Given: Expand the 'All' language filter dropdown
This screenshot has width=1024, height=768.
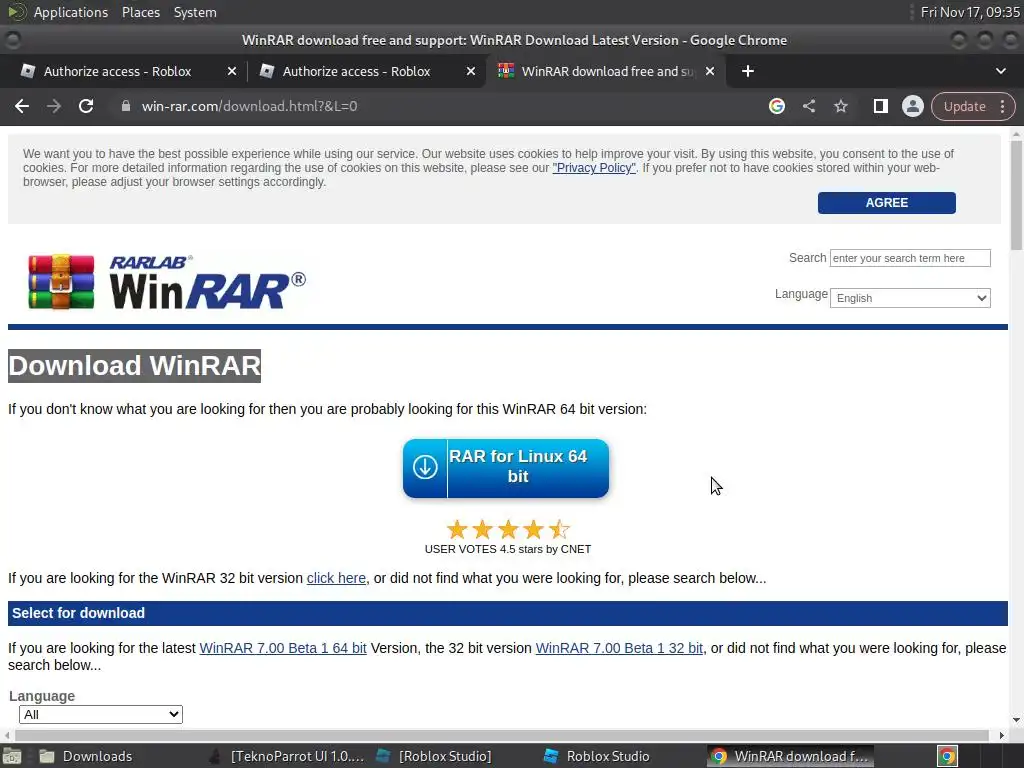Looking at the screenshot, I should [101, 714].
